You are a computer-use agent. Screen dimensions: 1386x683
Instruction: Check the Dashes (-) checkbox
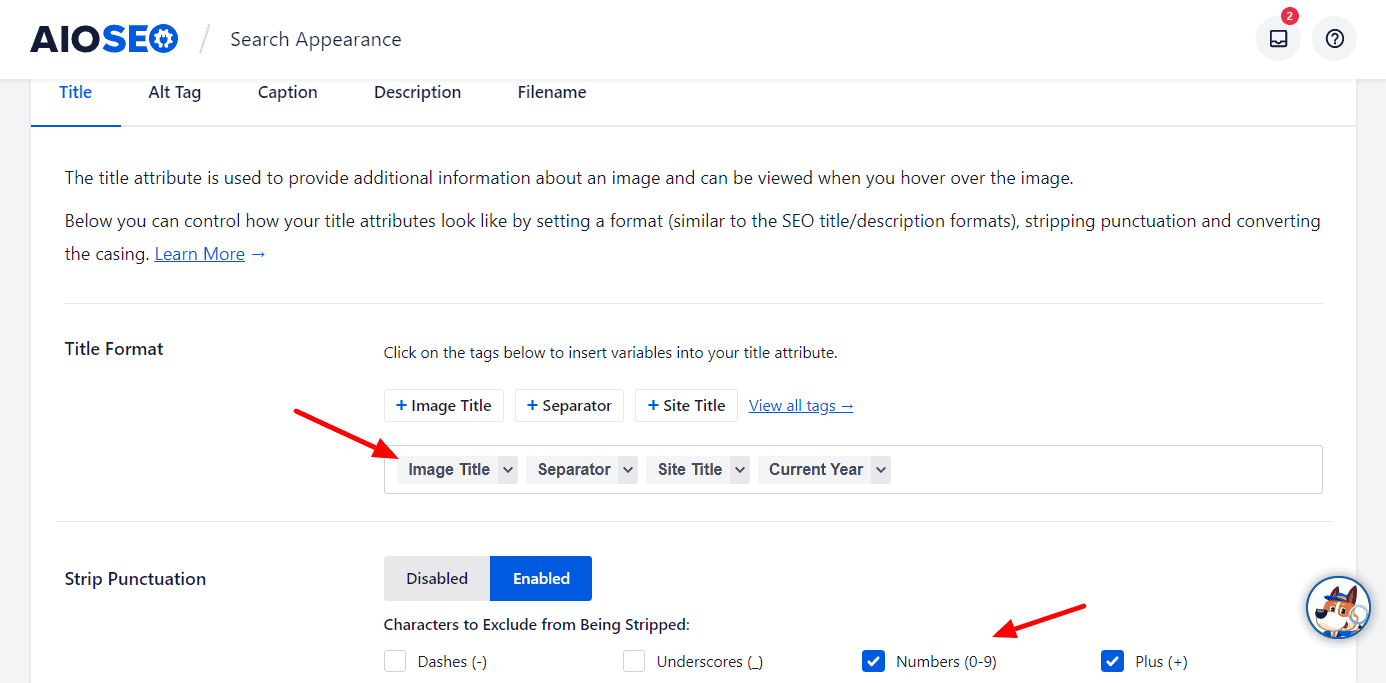click(395, 661)
